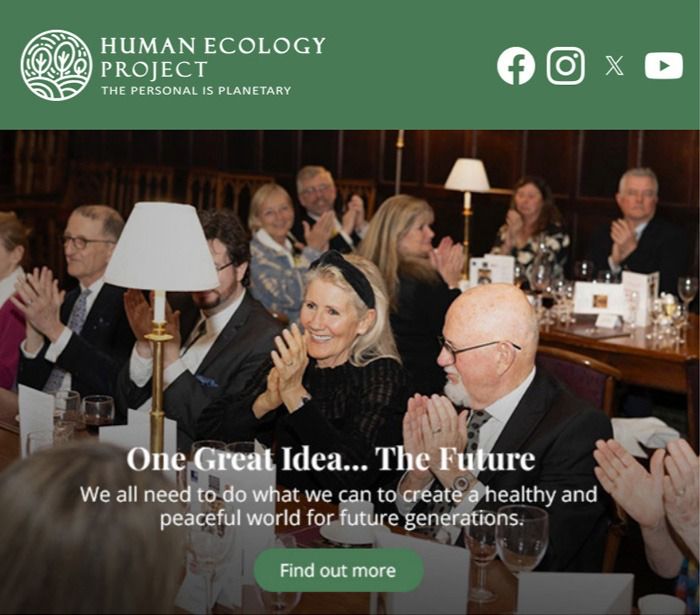This screenshot has height=615, width=700.
Task: Click the circular tree logo emblem
Action: (56, 65)
